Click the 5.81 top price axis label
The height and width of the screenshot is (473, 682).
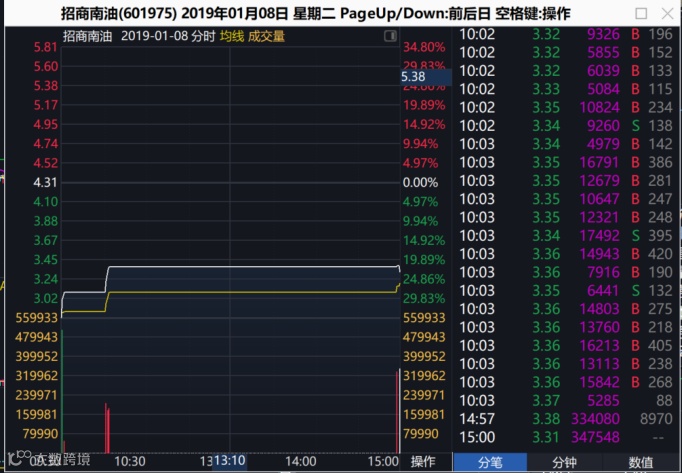tap(45, 47)
